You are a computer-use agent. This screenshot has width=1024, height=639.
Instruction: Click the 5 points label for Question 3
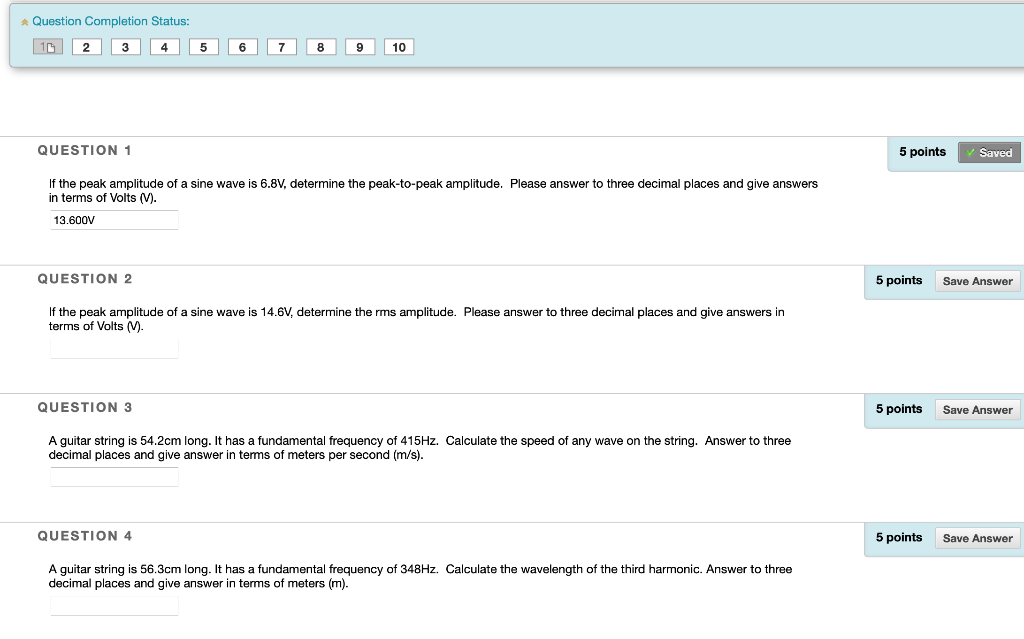point(899,409)
